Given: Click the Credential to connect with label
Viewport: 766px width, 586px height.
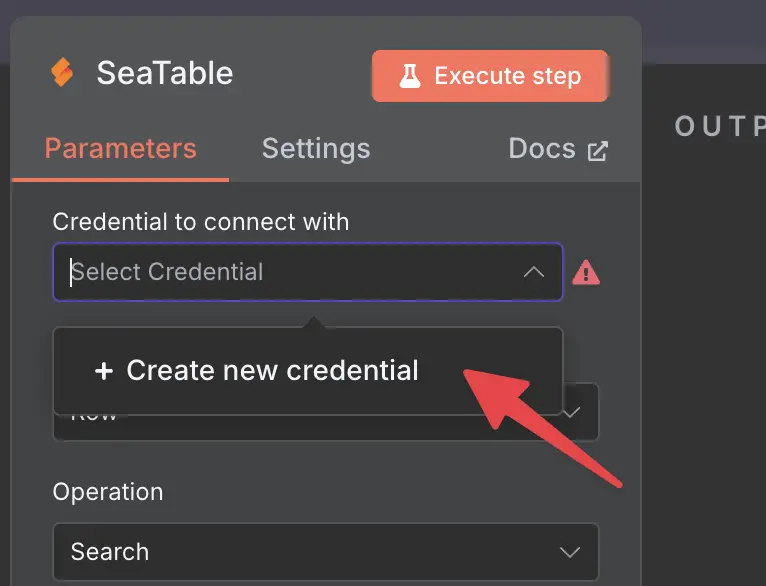Looking at the screenshot, I should [201, 222].
